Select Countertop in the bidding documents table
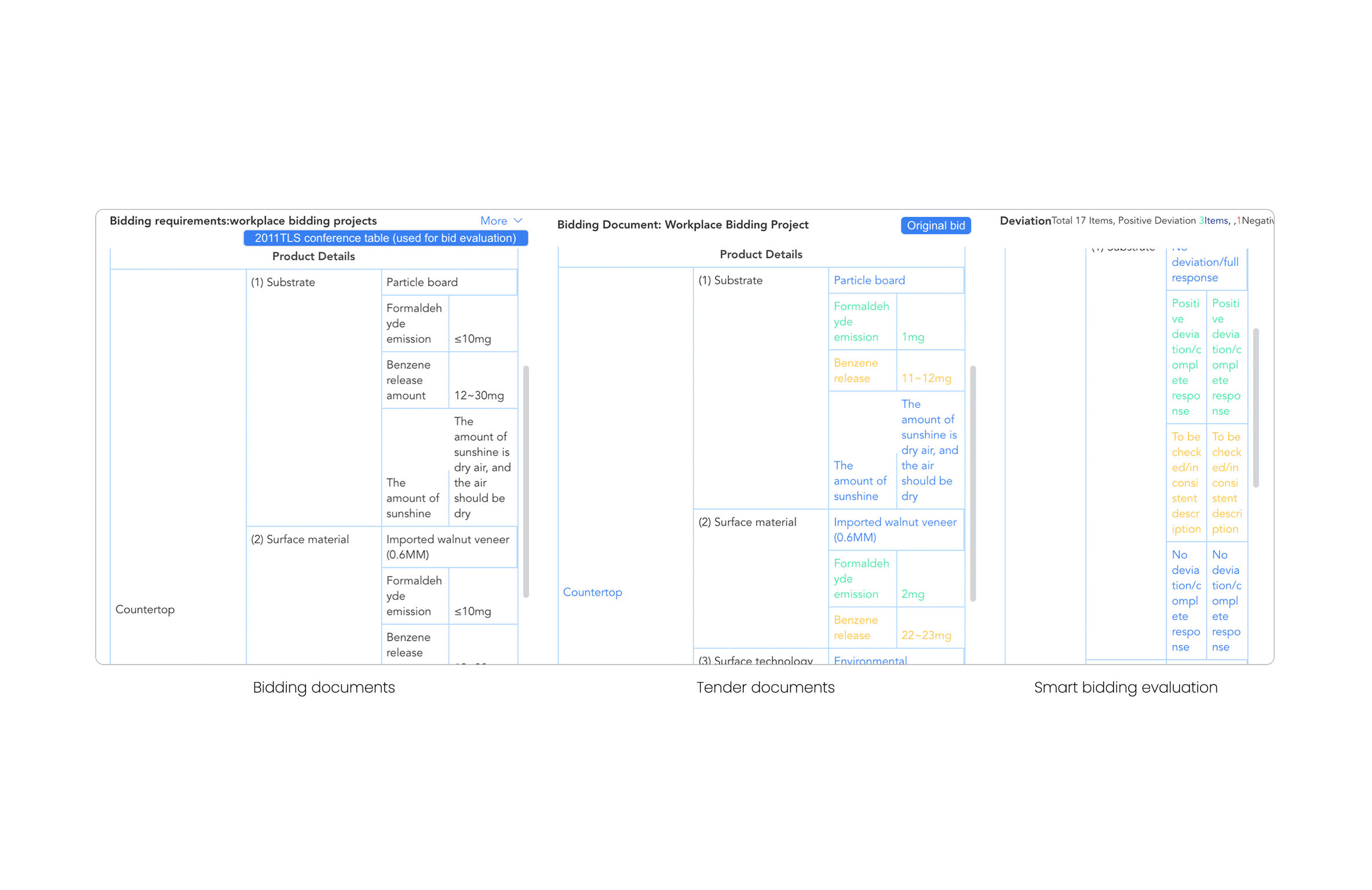This screenshot has width=1372, height=890. (x=145, y=609)
